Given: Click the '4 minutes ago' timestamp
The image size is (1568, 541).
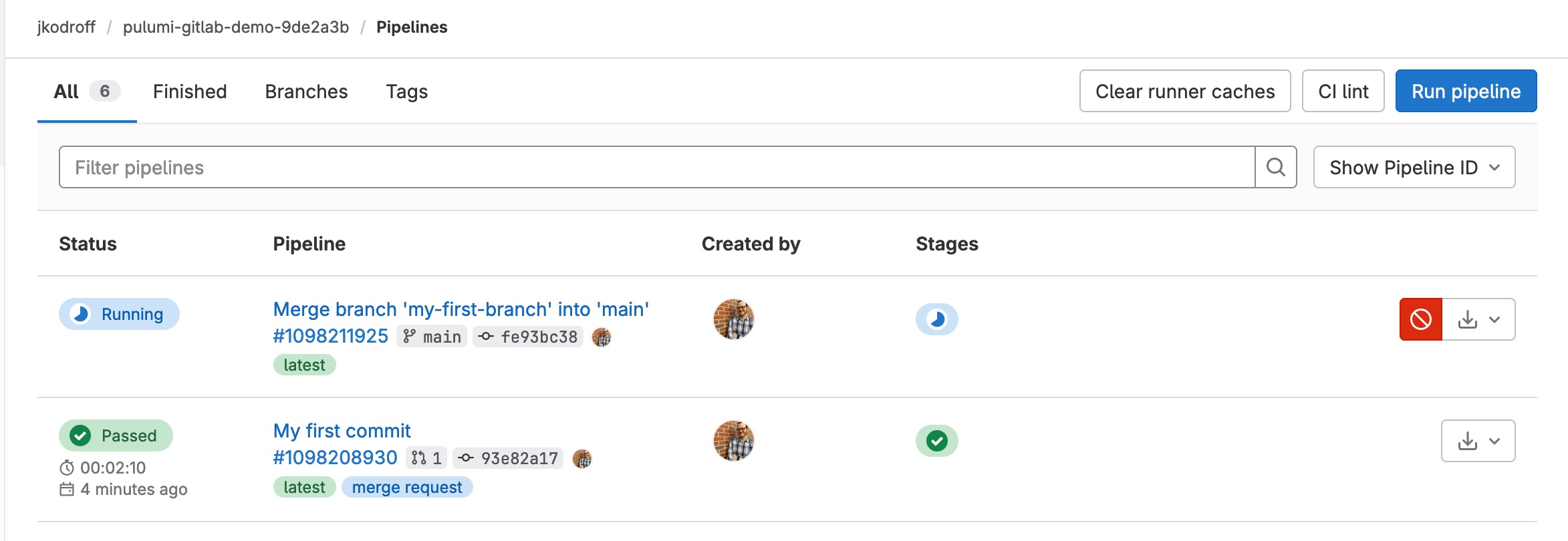Looking at the screenshot, I should [134, 490].
